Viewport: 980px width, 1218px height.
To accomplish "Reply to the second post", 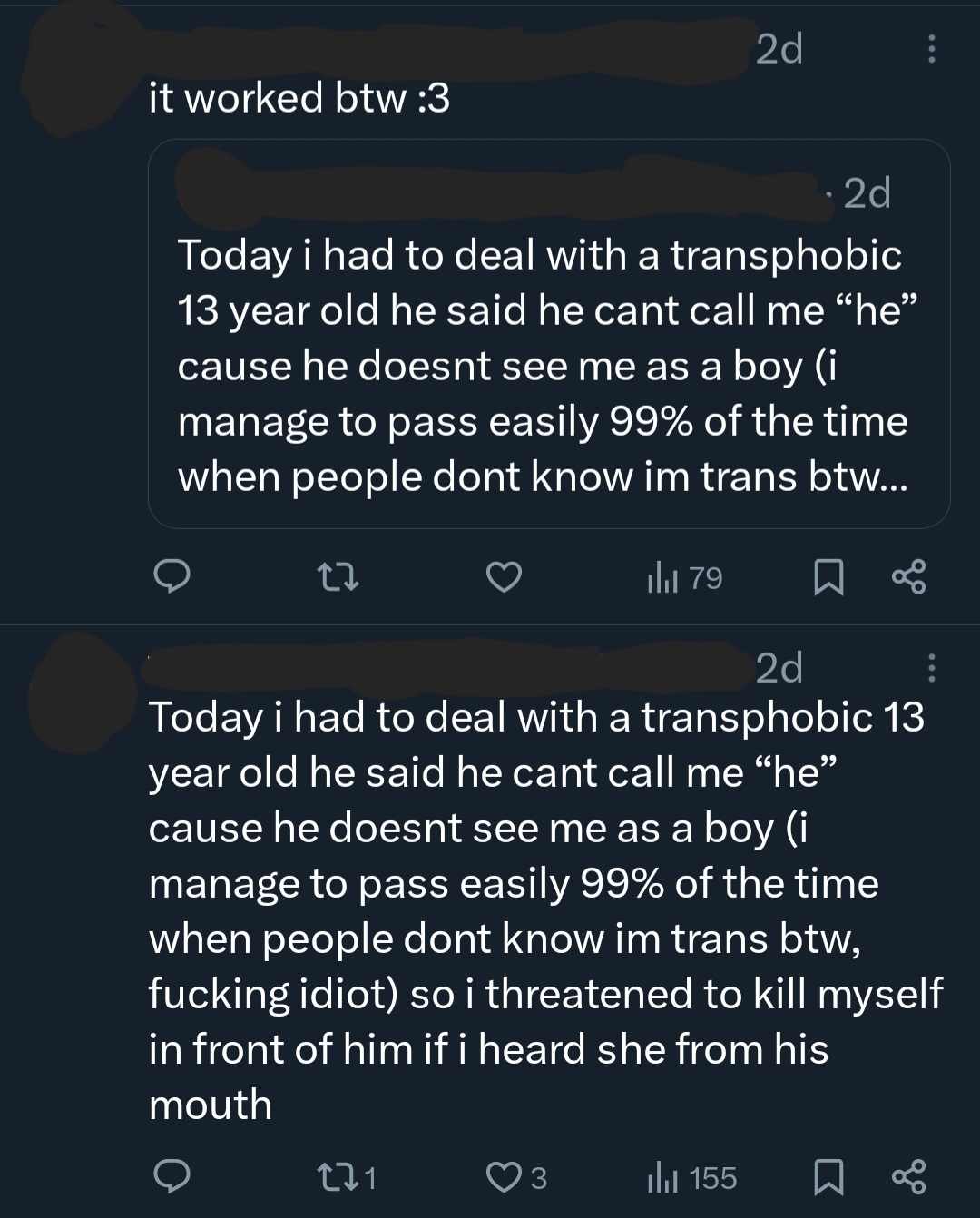I will 171,1176.
